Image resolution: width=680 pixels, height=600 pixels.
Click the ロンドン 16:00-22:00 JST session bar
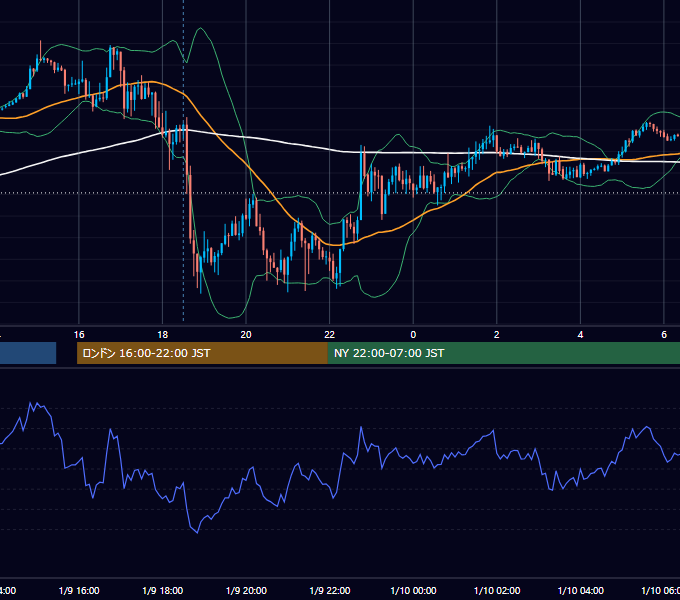202,353
